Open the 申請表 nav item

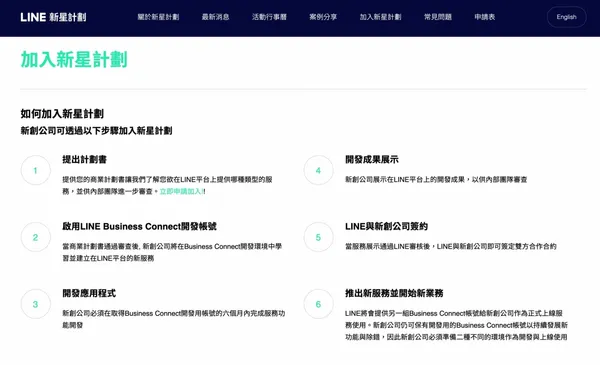484,17
